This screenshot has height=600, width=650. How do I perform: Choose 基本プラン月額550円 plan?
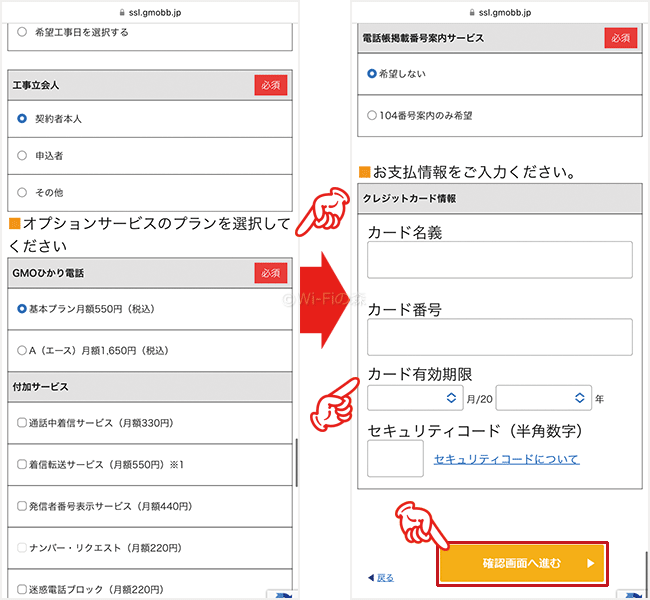(x=22, y=309)
